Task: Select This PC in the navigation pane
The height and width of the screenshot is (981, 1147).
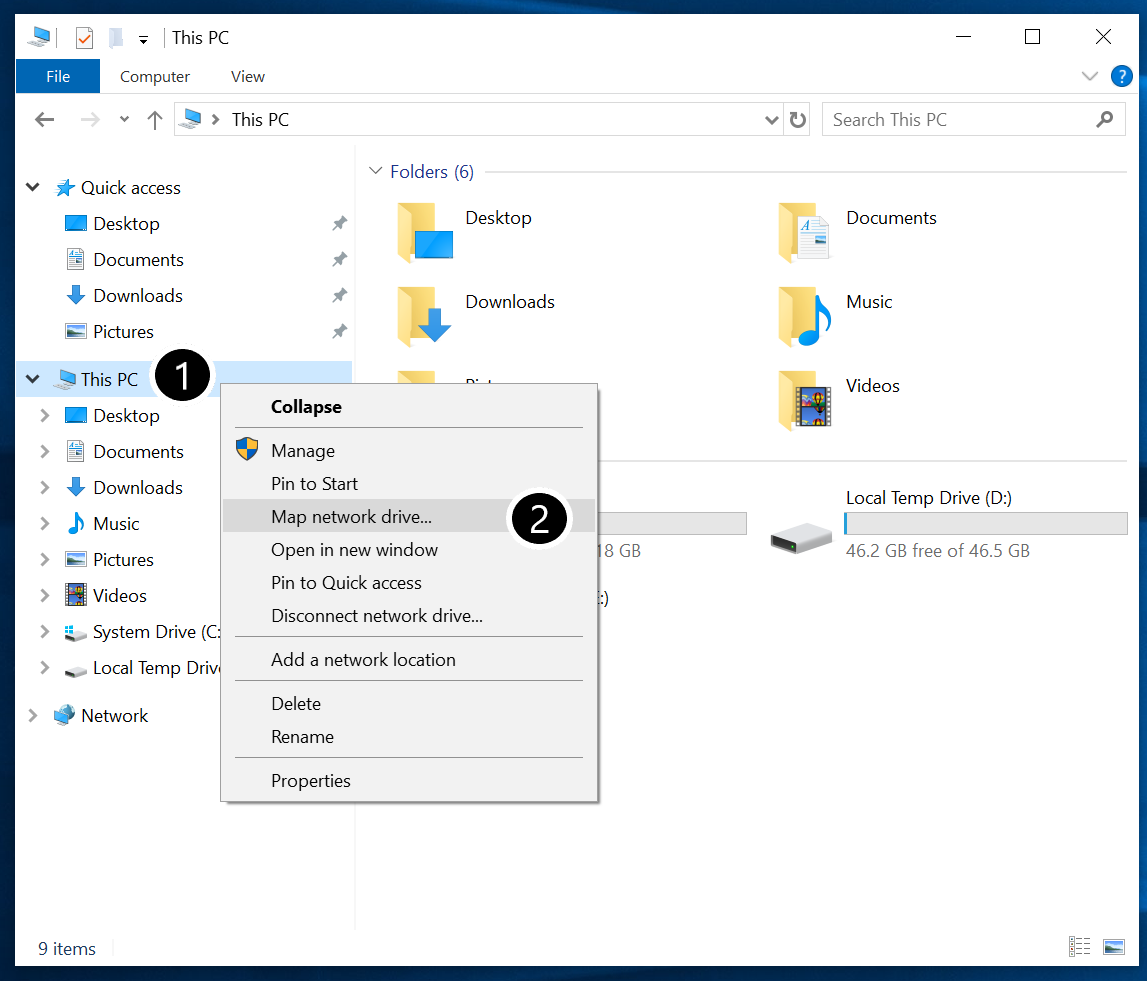Action: click(109, 379)
